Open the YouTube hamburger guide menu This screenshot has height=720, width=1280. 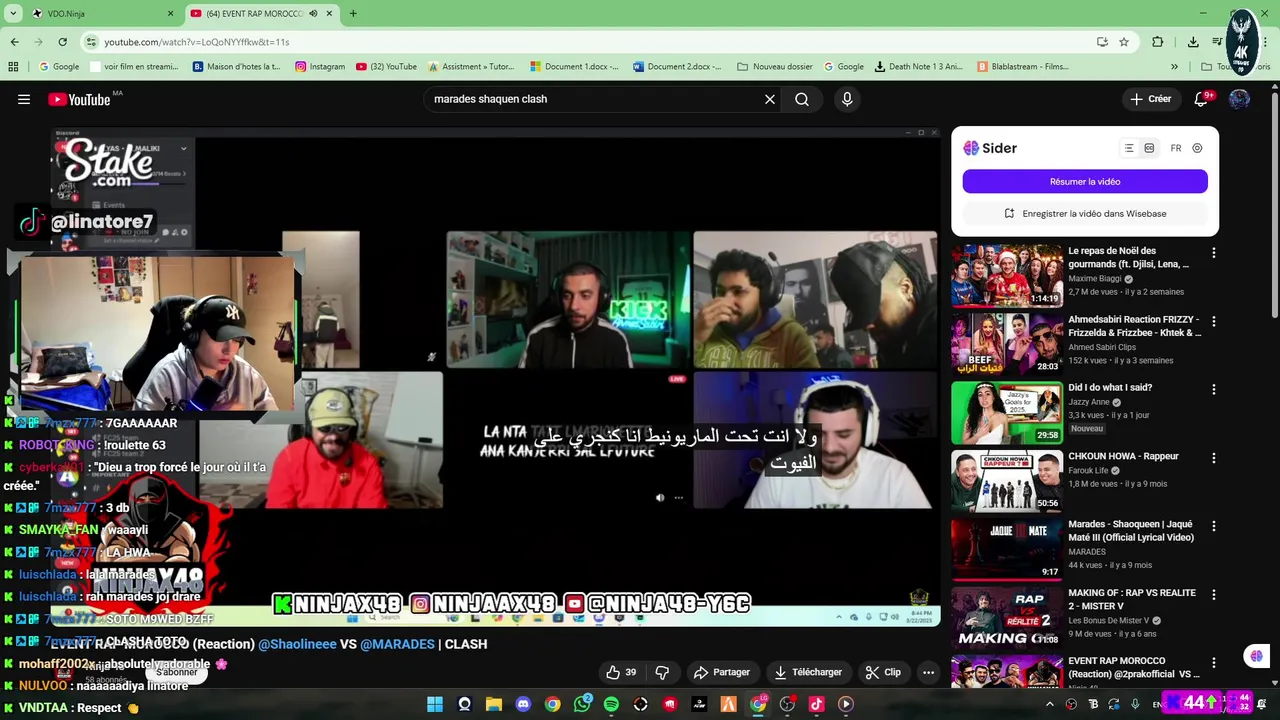tap(24, 99)
